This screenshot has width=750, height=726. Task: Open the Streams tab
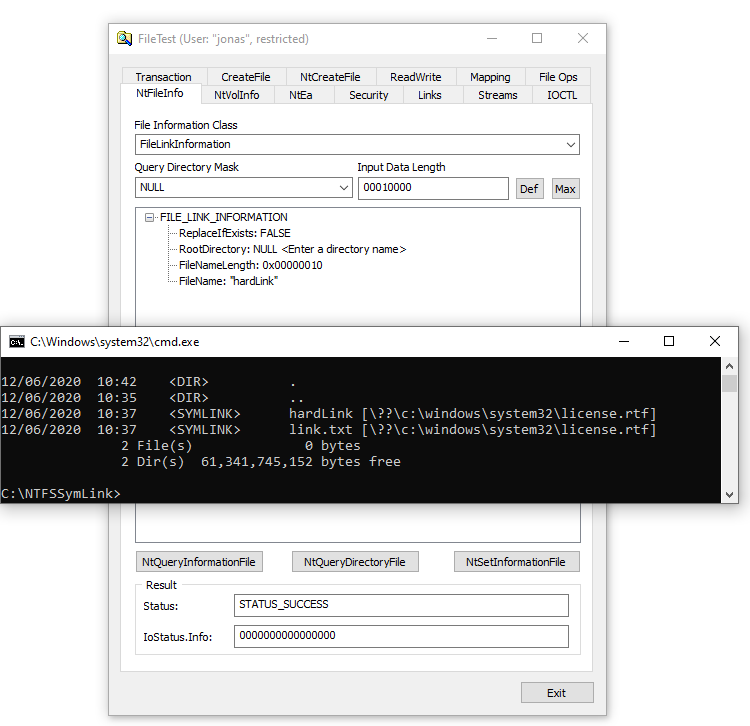[498, 95]
